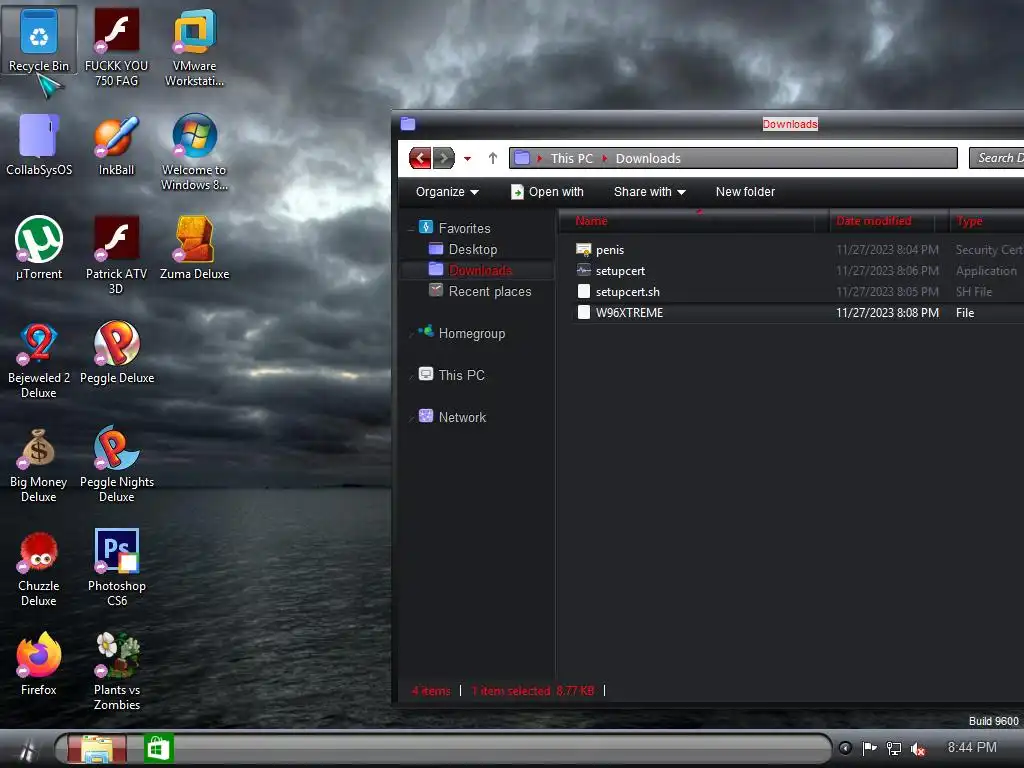Launch µTorrent from the desktop
This screenshot has width=1024, height=768.
[39, 249]
